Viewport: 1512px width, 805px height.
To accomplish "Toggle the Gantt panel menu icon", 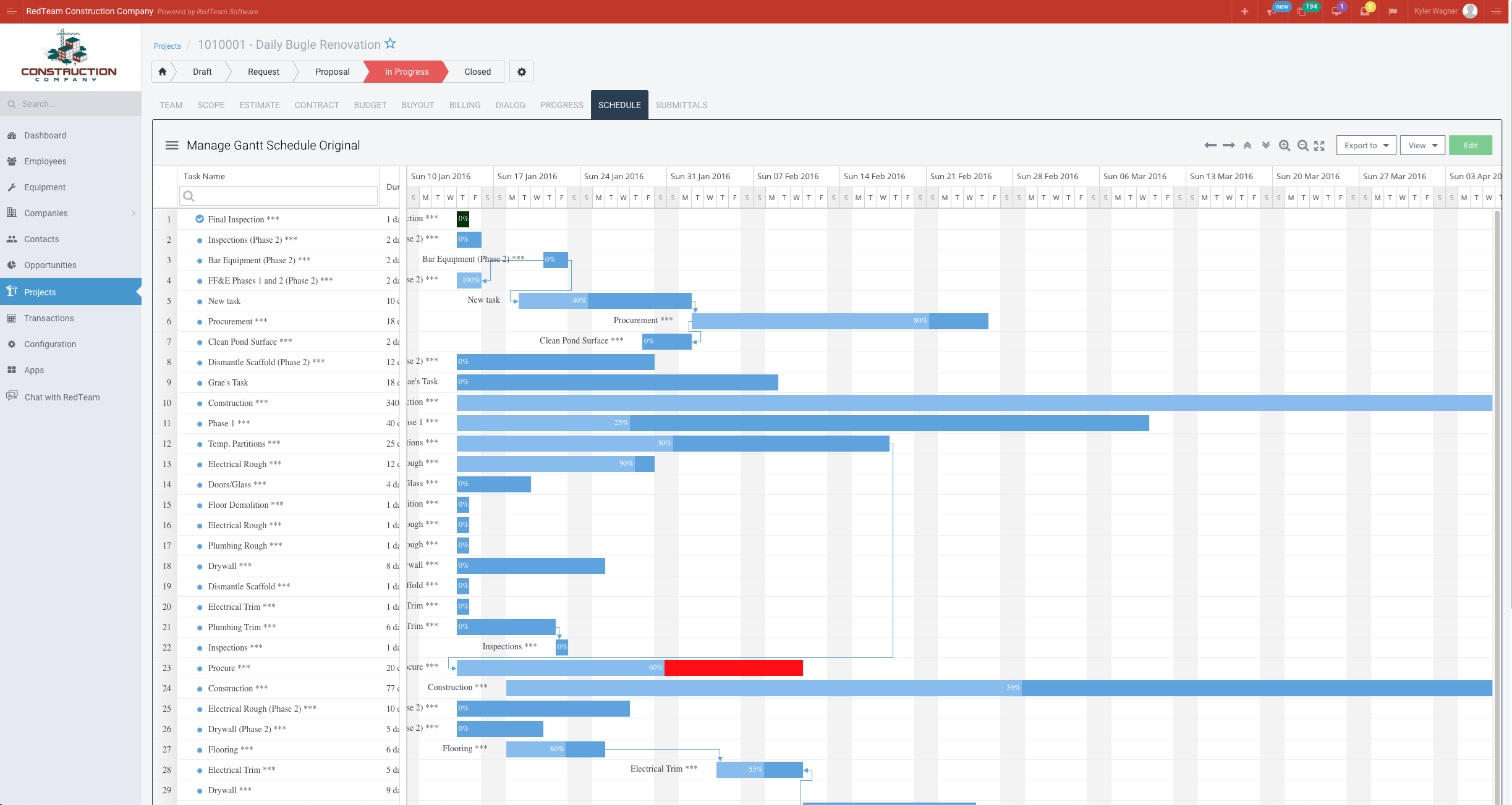I will pyautogui.click(x=172, y=145).
